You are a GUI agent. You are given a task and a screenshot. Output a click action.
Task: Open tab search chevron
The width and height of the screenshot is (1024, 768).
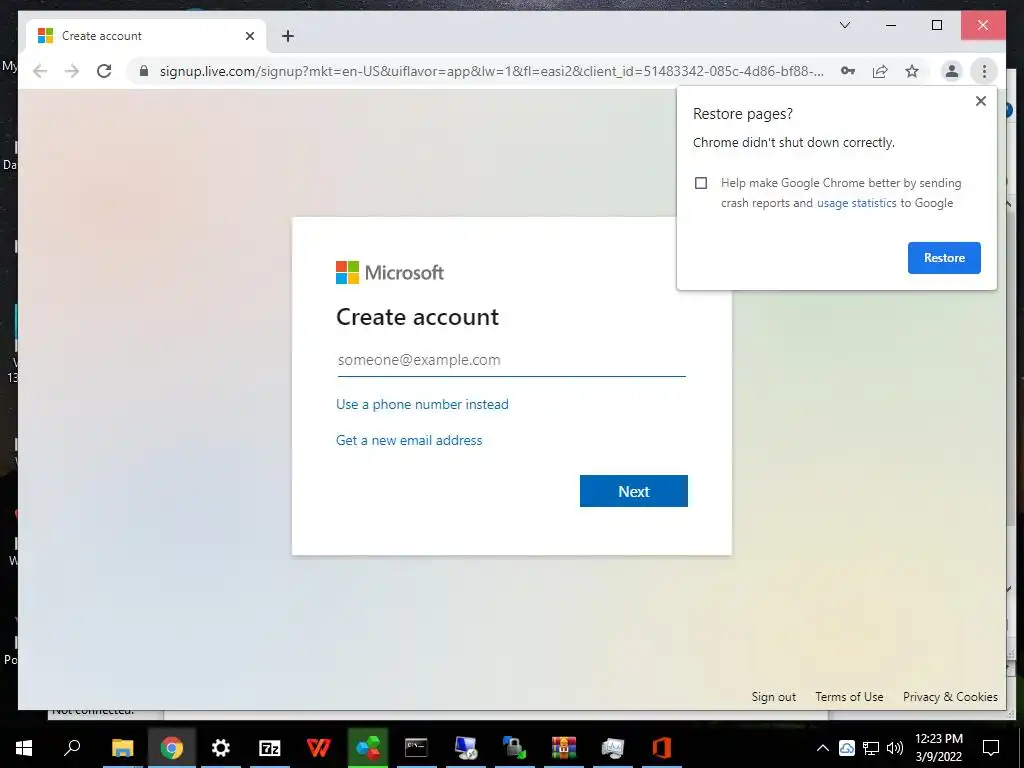point(844,25)
